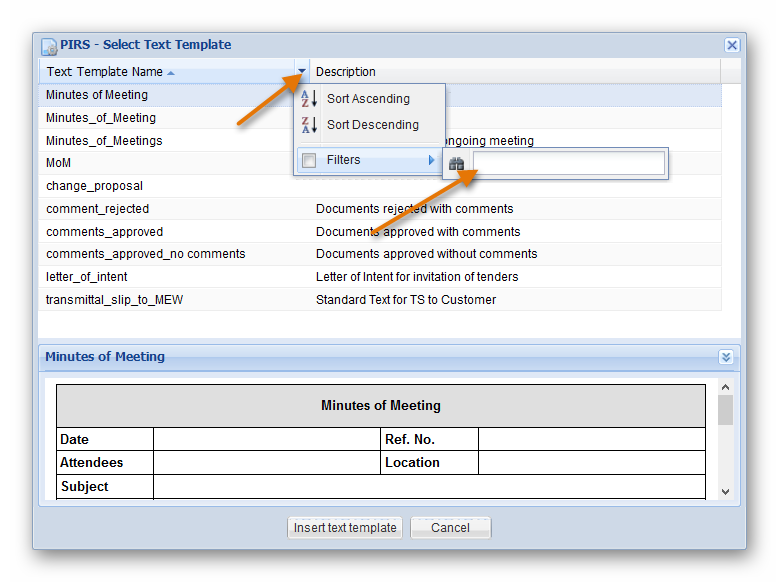The height and width of the screenshot is (582, 779).
Task: Close the Select Text Template dialog
Action: pos(732,45)
